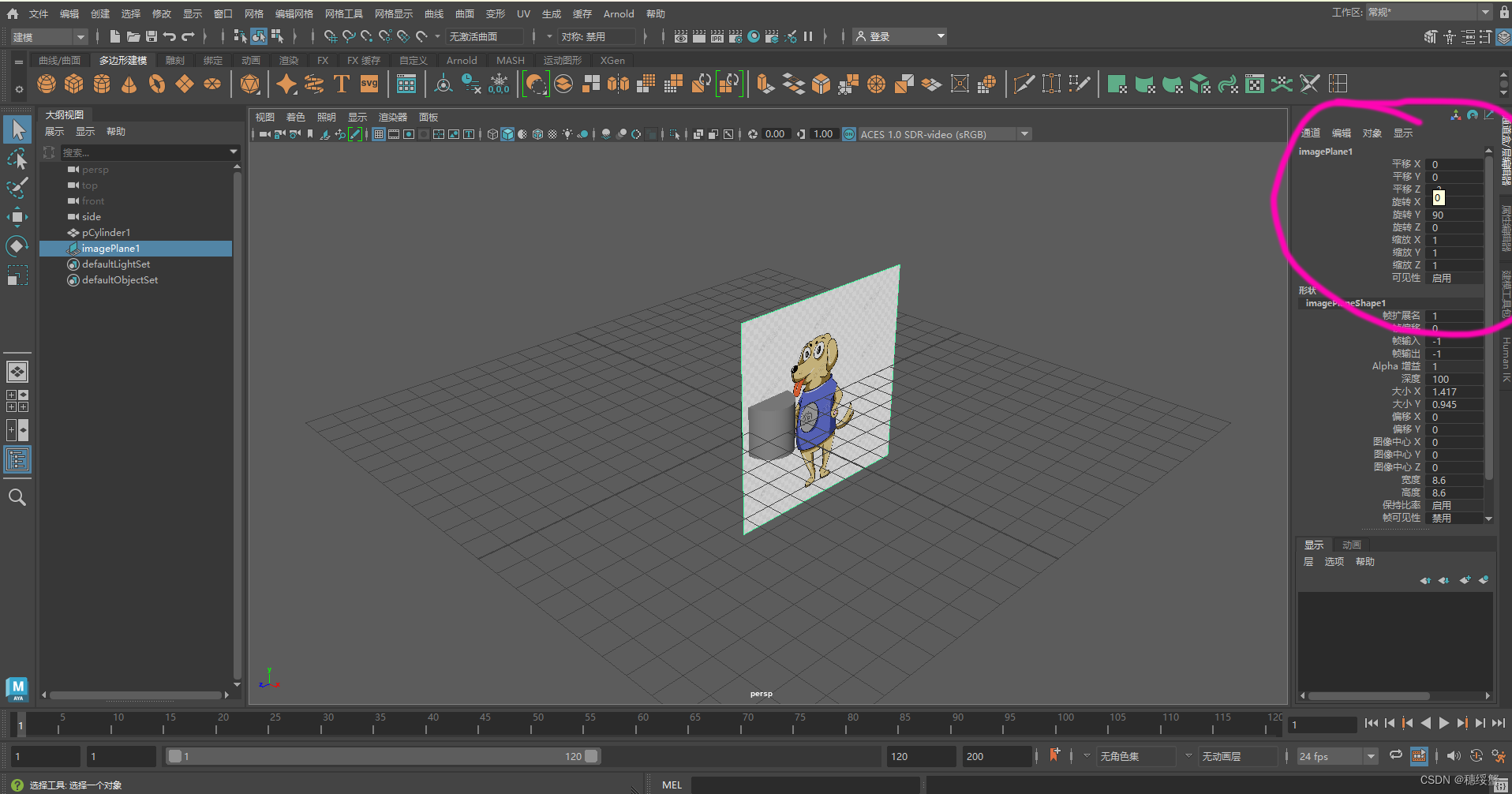Open the 登录 account dropdown
Image resolution: width=1512 pixels, height=794 pixels.
pos(900,36)
